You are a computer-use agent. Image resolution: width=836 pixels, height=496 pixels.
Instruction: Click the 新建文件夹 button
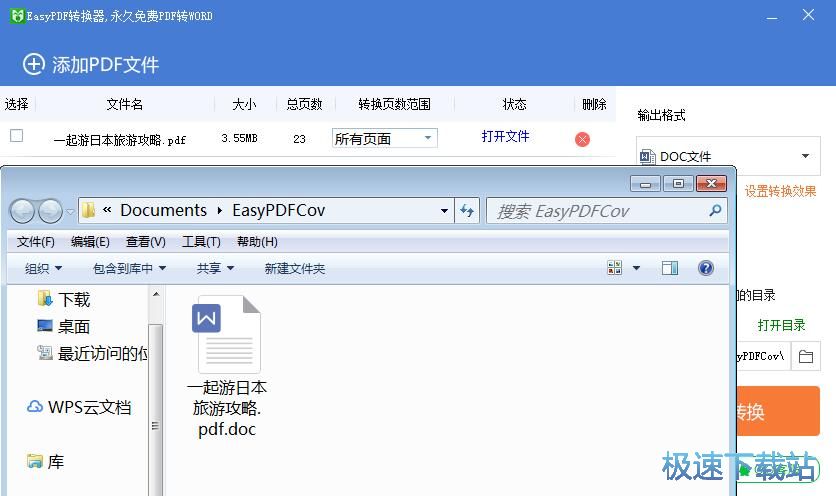tap(294, 268)
